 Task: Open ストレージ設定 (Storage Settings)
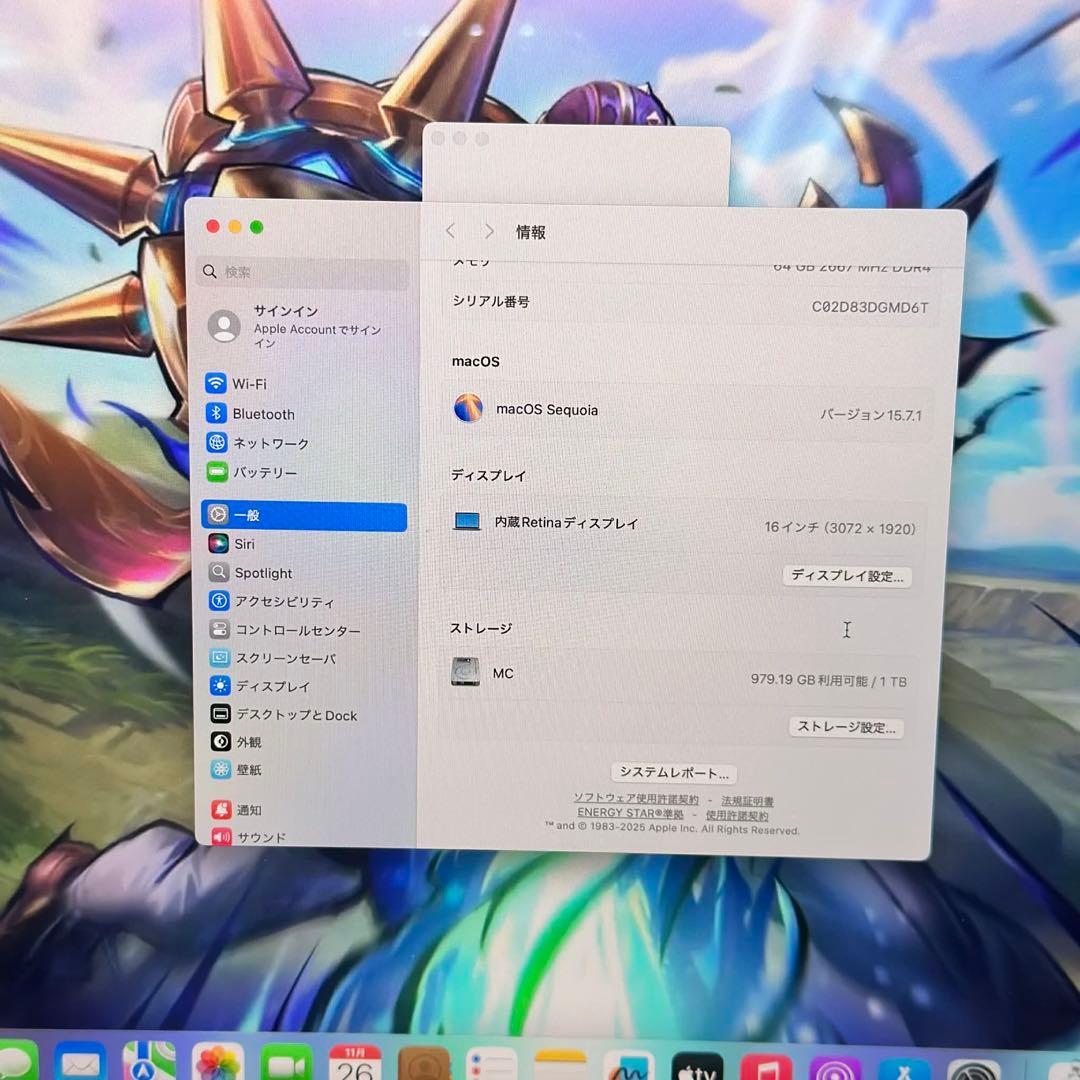point(846,727)
